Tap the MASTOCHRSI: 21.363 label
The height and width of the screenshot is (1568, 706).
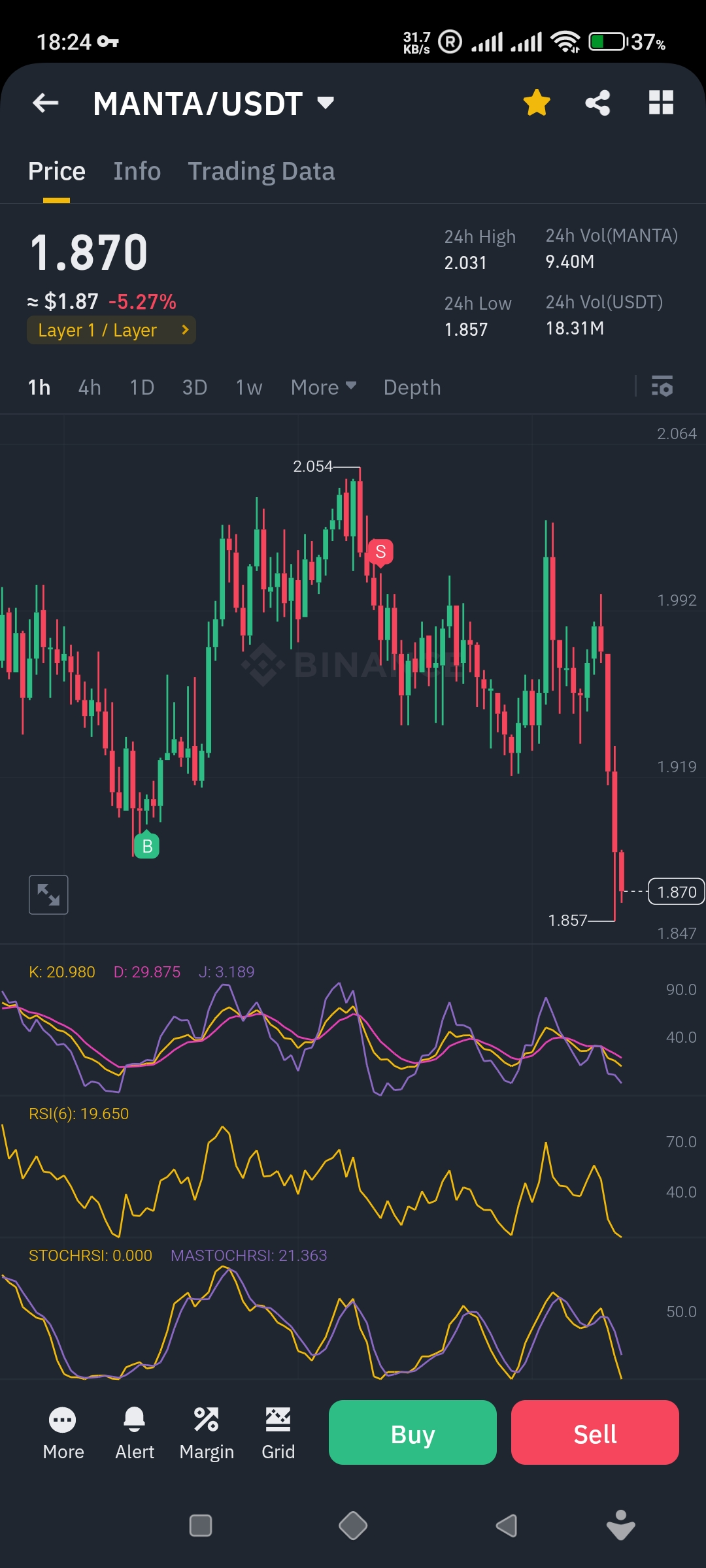[x=248, y=1256]
